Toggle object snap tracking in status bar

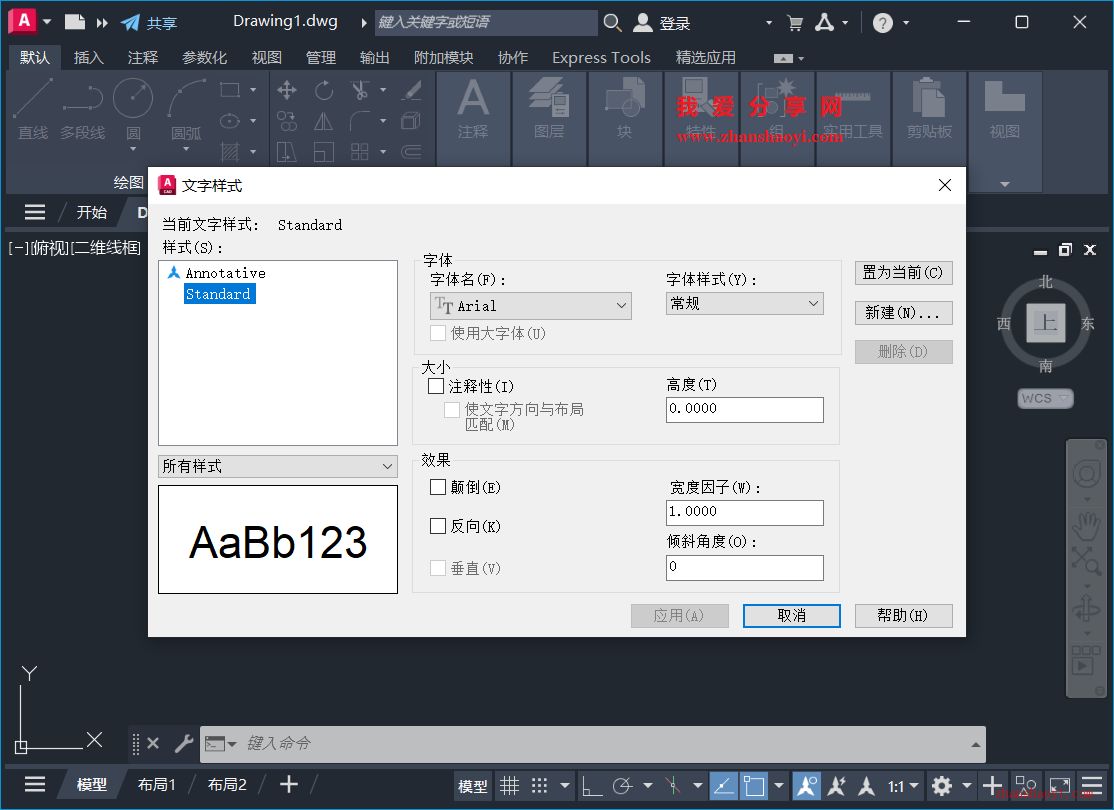(723, 786)
